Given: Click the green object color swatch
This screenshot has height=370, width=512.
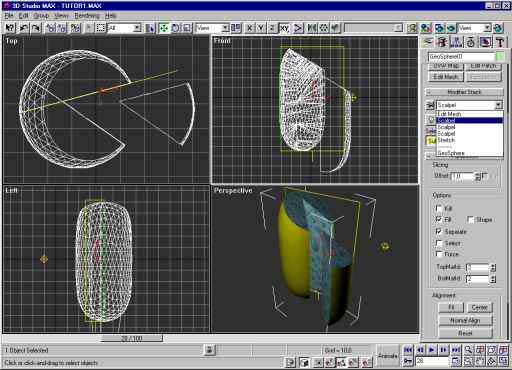Looking at the screenshot, I should [500, 56].
